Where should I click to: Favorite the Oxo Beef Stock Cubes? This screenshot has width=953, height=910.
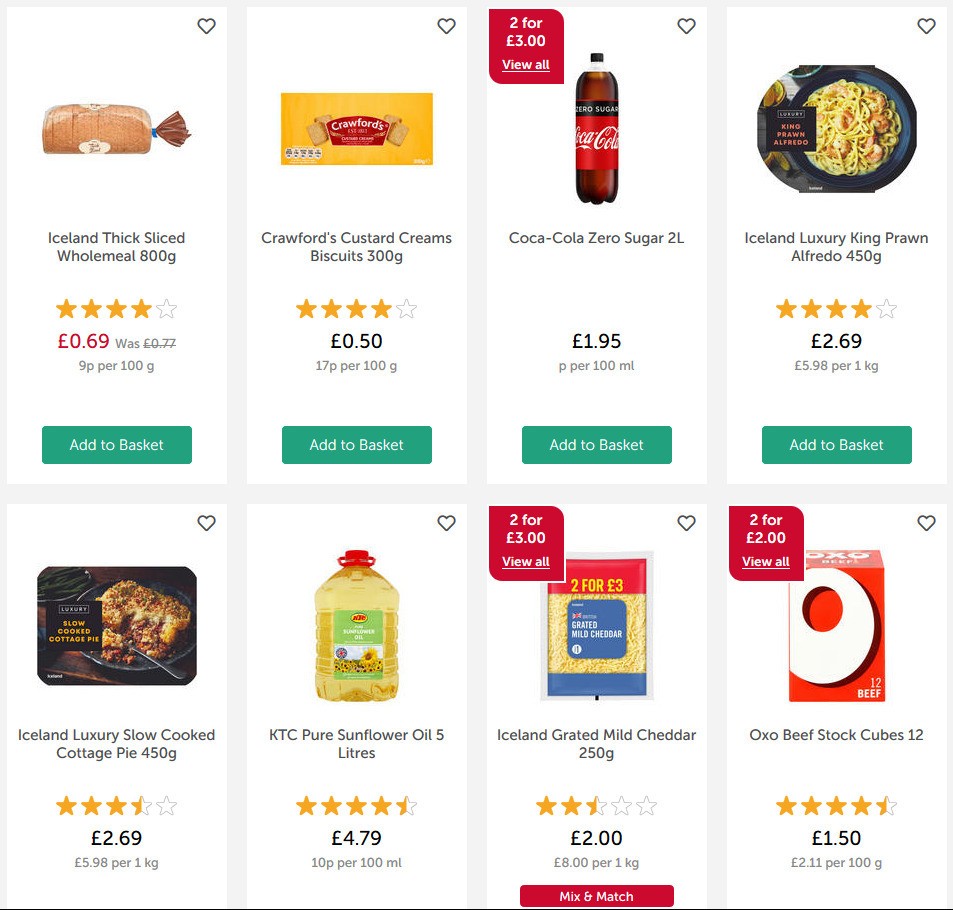coord(926,523)
